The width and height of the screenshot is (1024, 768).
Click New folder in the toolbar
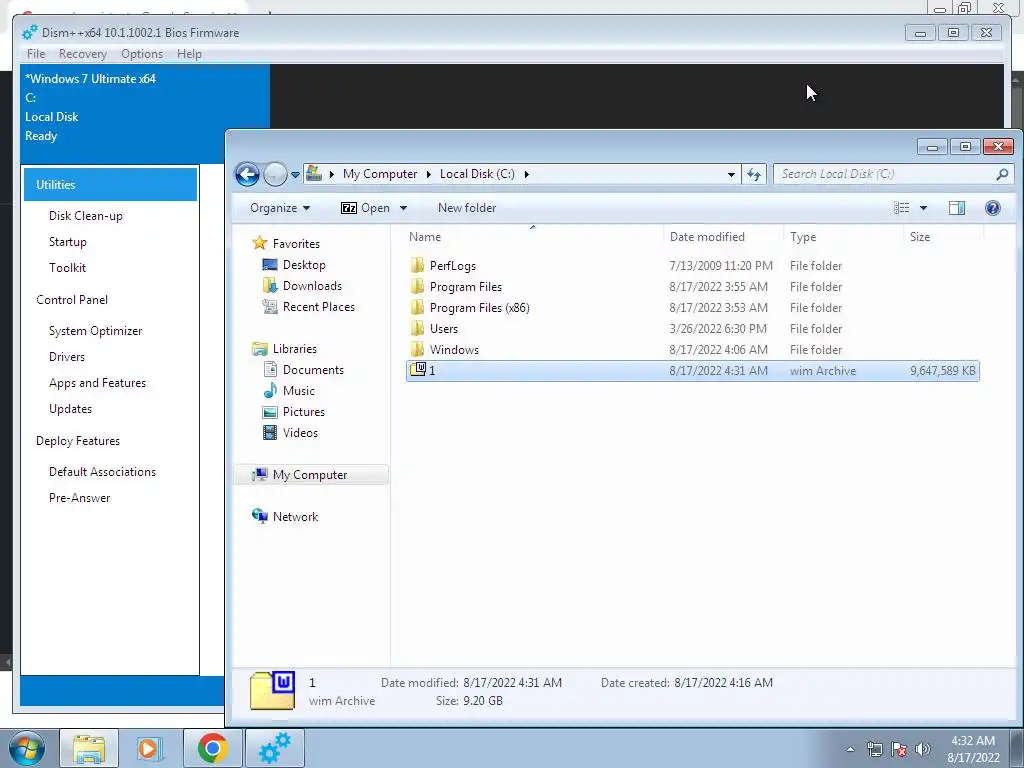(467, 208)
